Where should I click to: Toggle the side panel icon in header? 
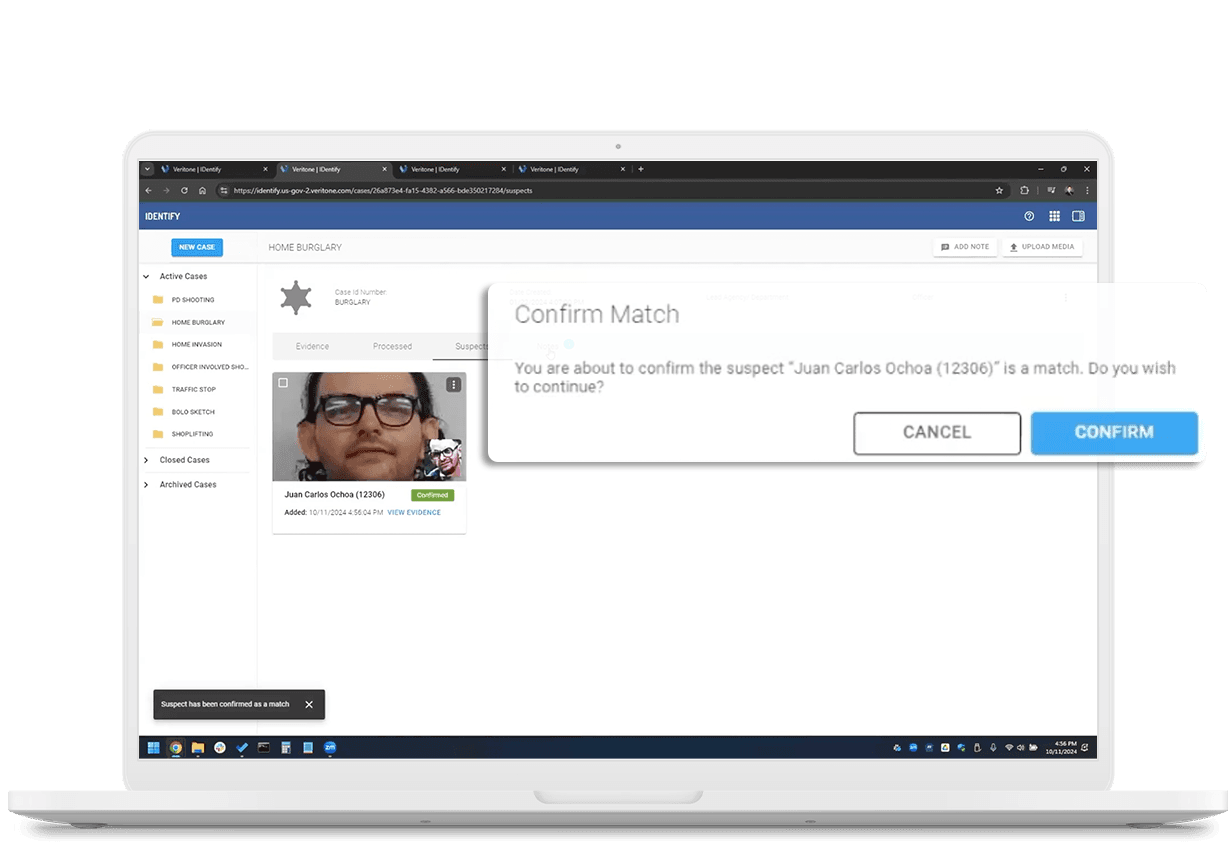click(x=1078, y=216)
